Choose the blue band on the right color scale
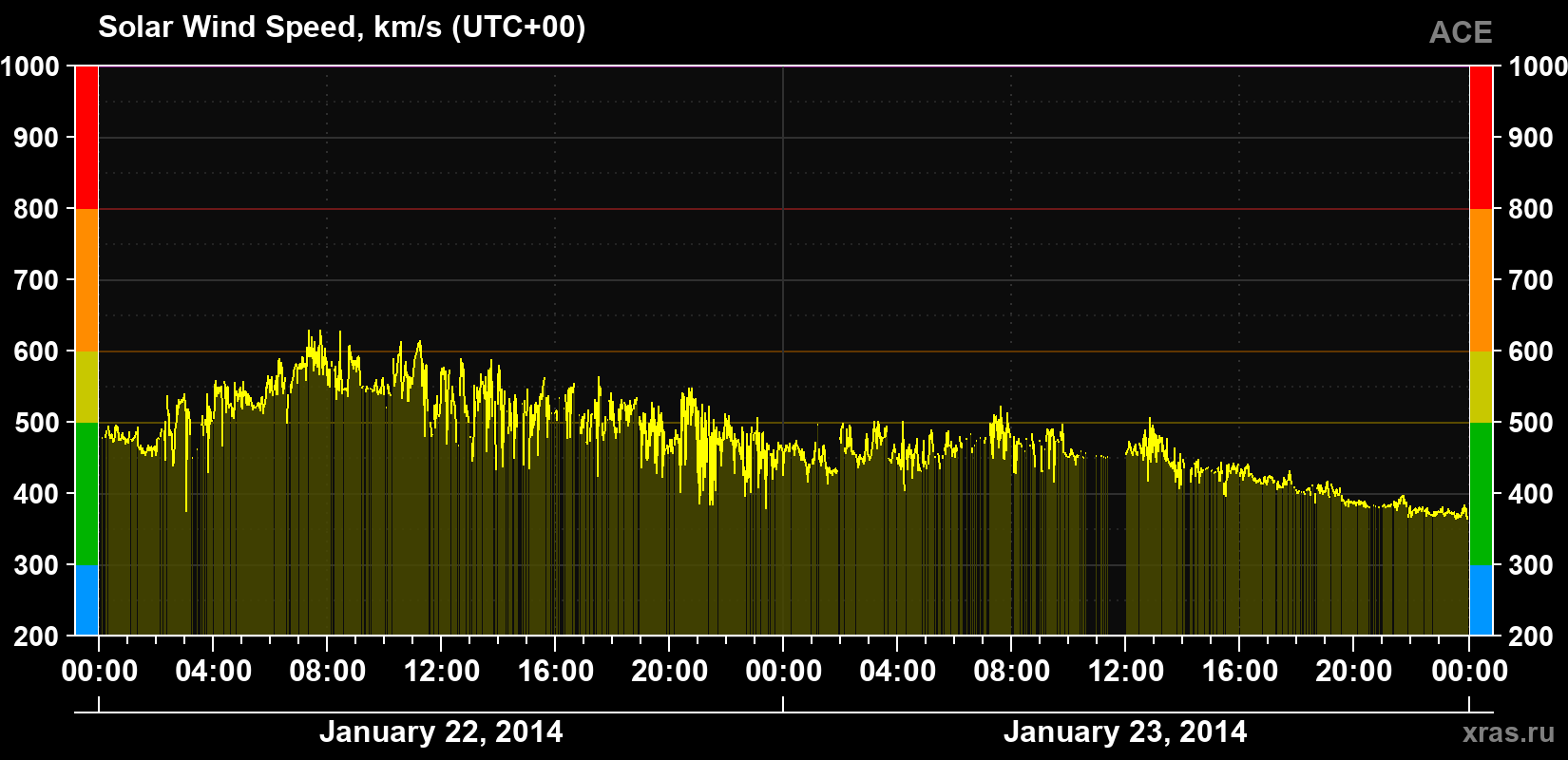 tap(1481, 600)
